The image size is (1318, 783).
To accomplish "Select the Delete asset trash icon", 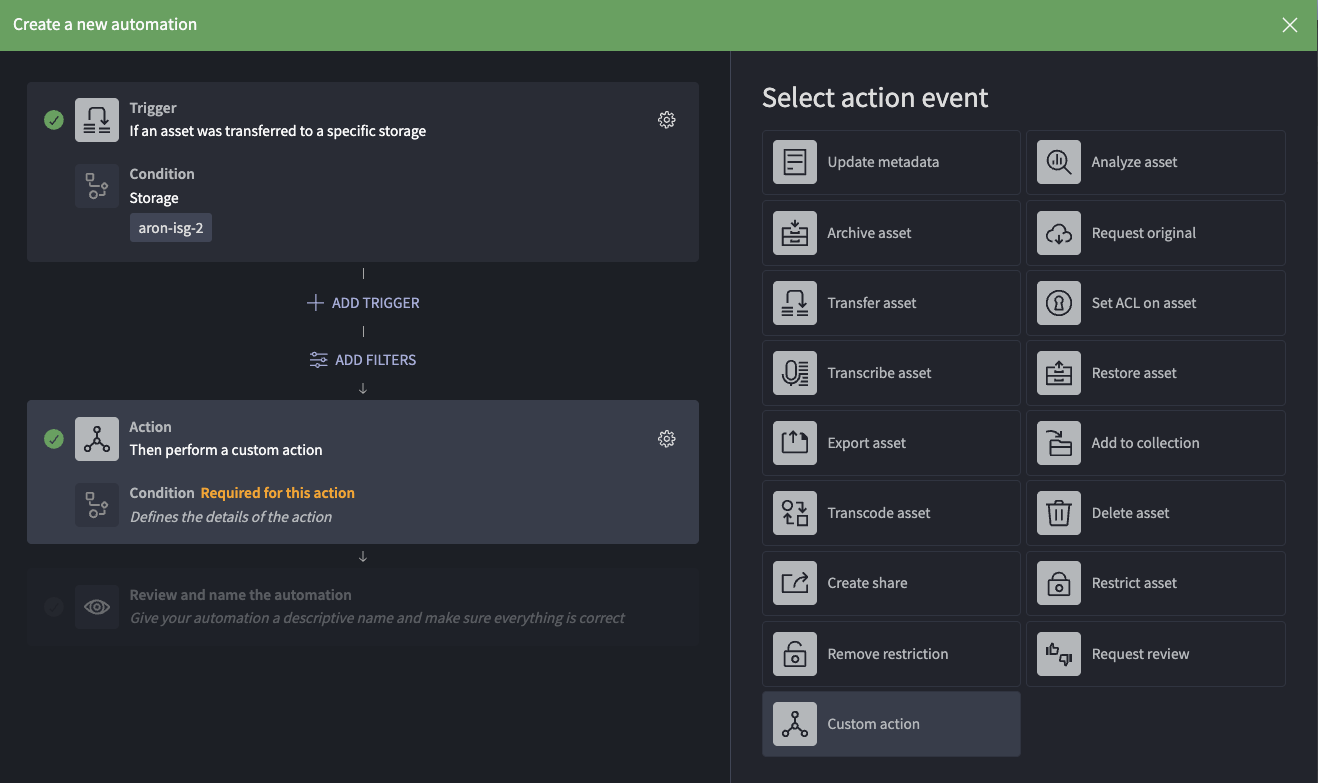I will point(1059,513).
